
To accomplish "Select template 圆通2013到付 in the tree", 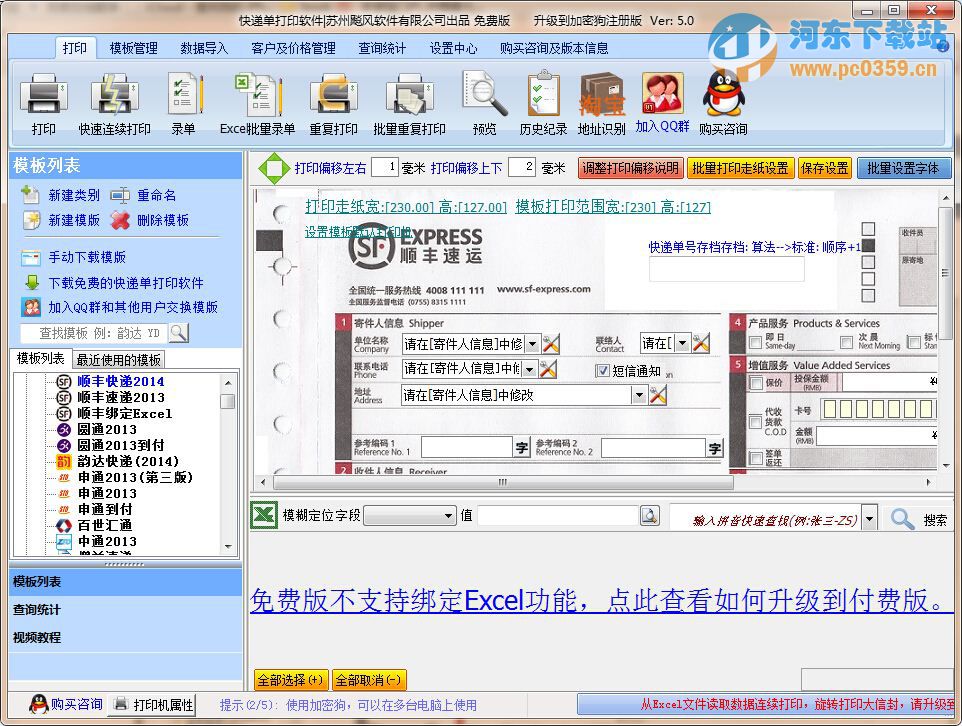I will point(120,445).
